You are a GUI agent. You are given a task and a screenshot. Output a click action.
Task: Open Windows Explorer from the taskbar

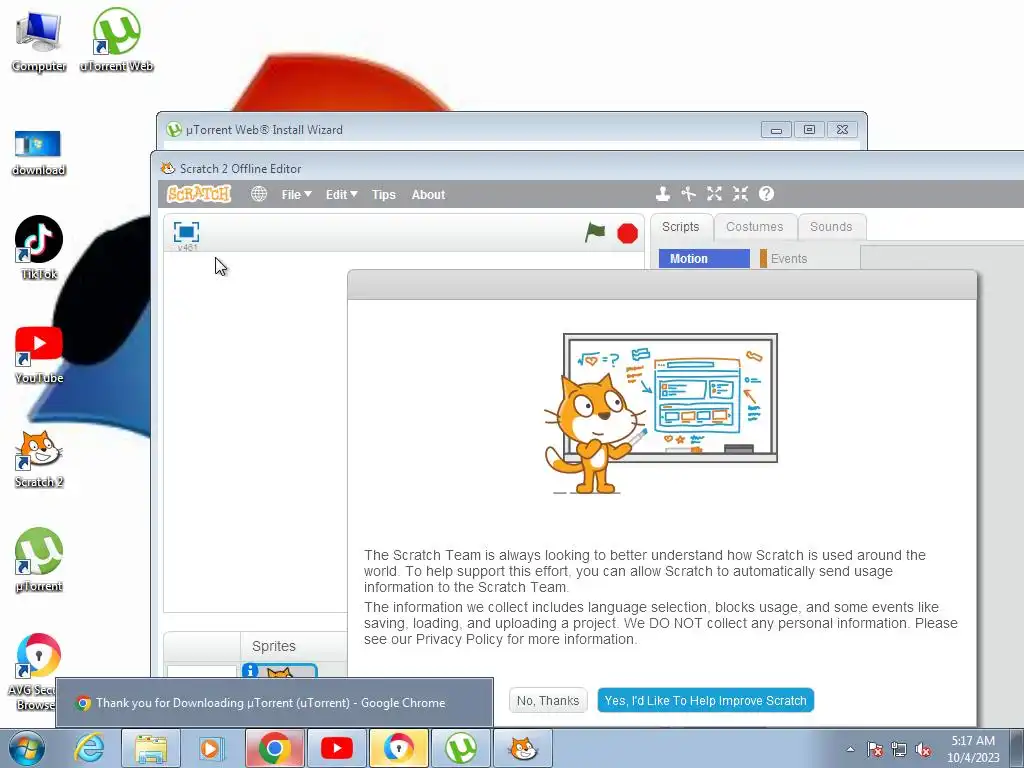pos(151,748)
